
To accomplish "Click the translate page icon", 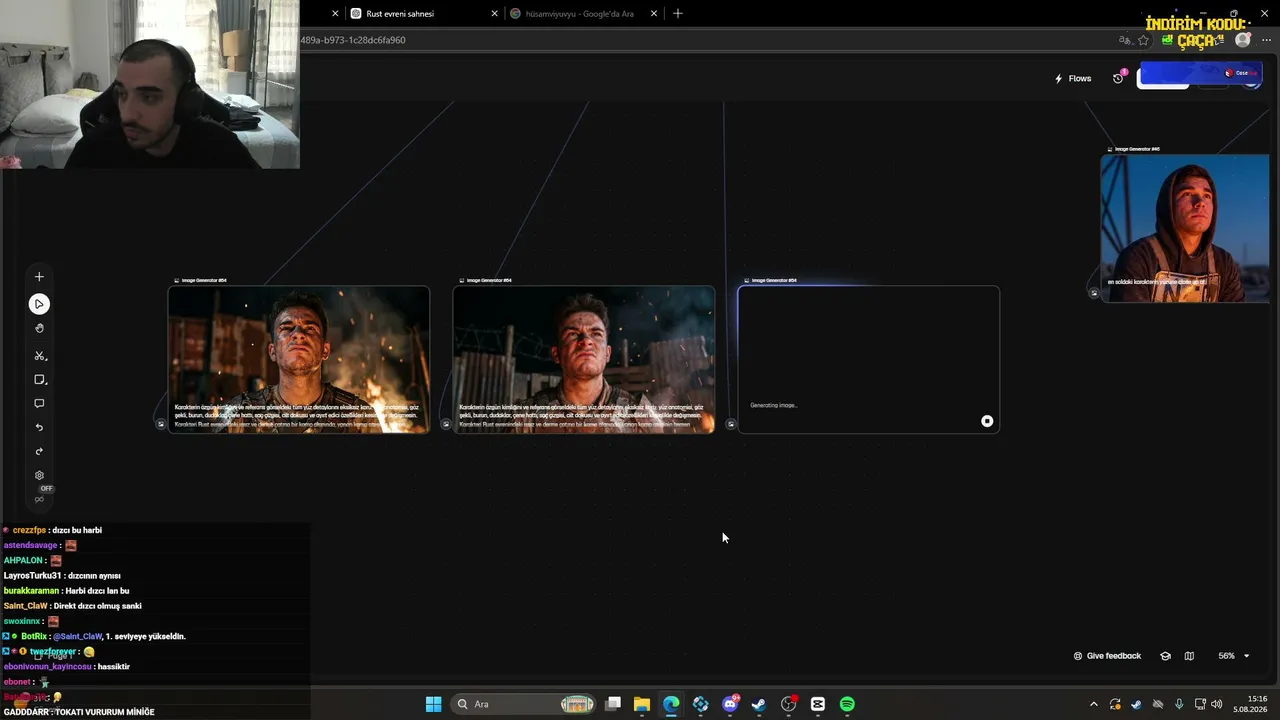I will click(1125, 40).
